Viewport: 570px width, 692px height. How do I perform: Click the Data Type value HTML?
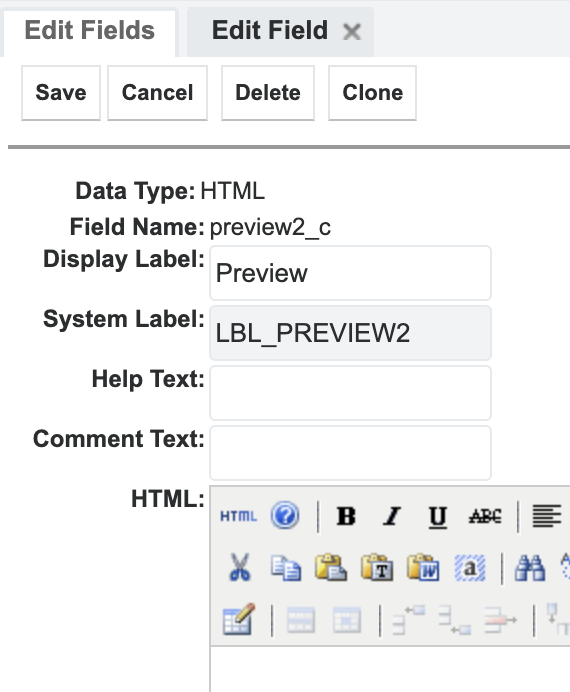232,191
